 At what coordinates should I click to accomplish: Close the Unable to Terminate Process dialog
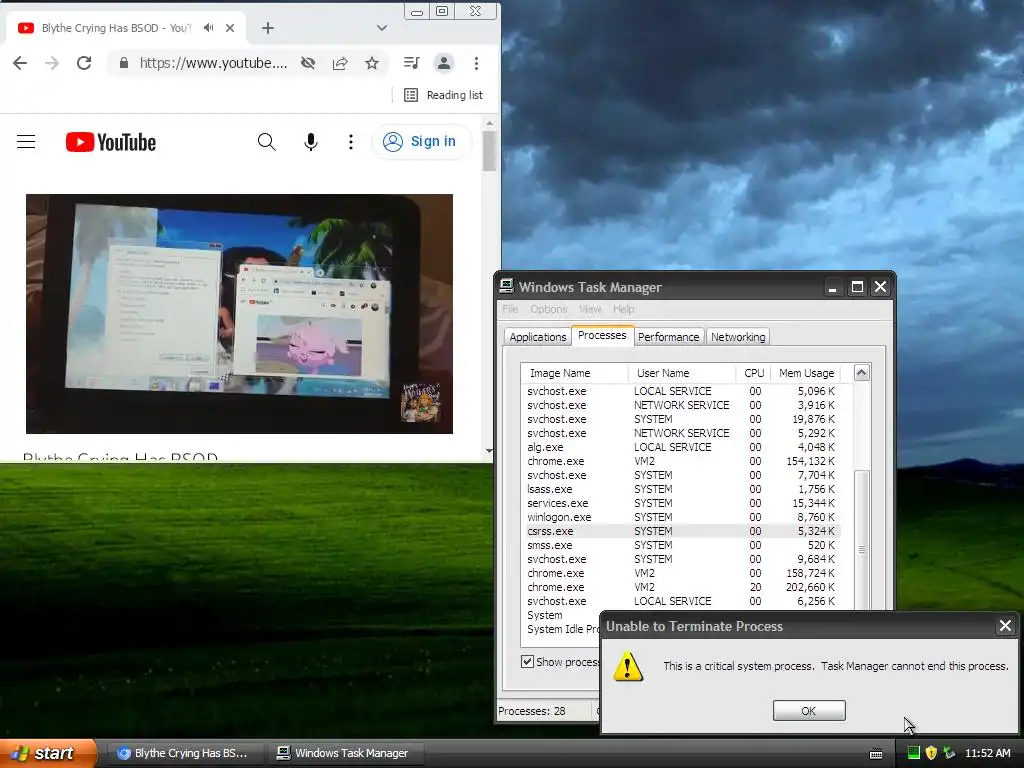click(1005, 626)
